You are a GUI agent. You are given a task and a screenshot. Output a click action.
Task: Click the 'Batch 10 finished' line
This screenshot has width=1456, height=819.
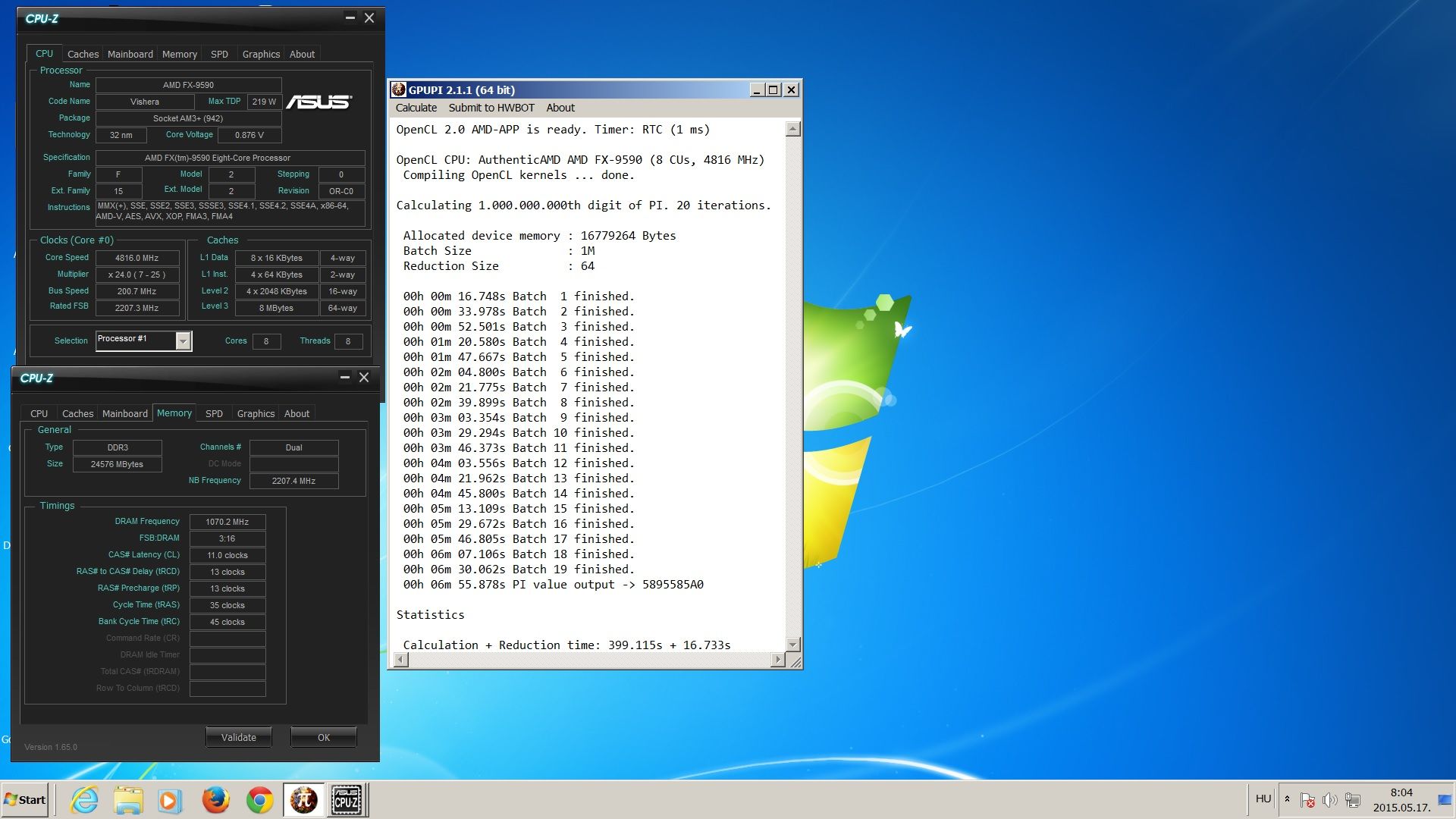point(519,433)
